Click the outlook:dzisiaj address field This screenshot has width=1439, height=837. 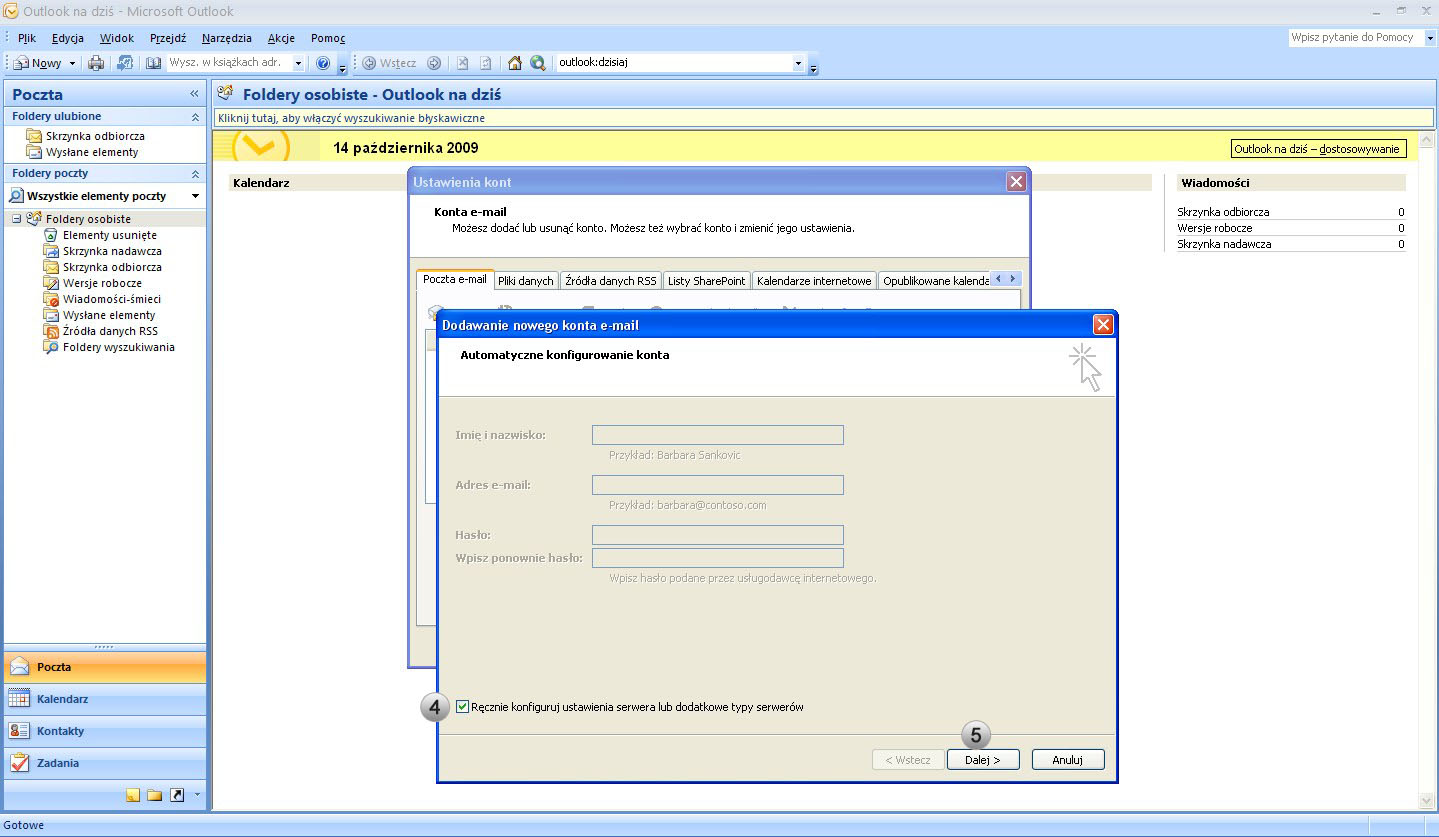coord(673,63)
